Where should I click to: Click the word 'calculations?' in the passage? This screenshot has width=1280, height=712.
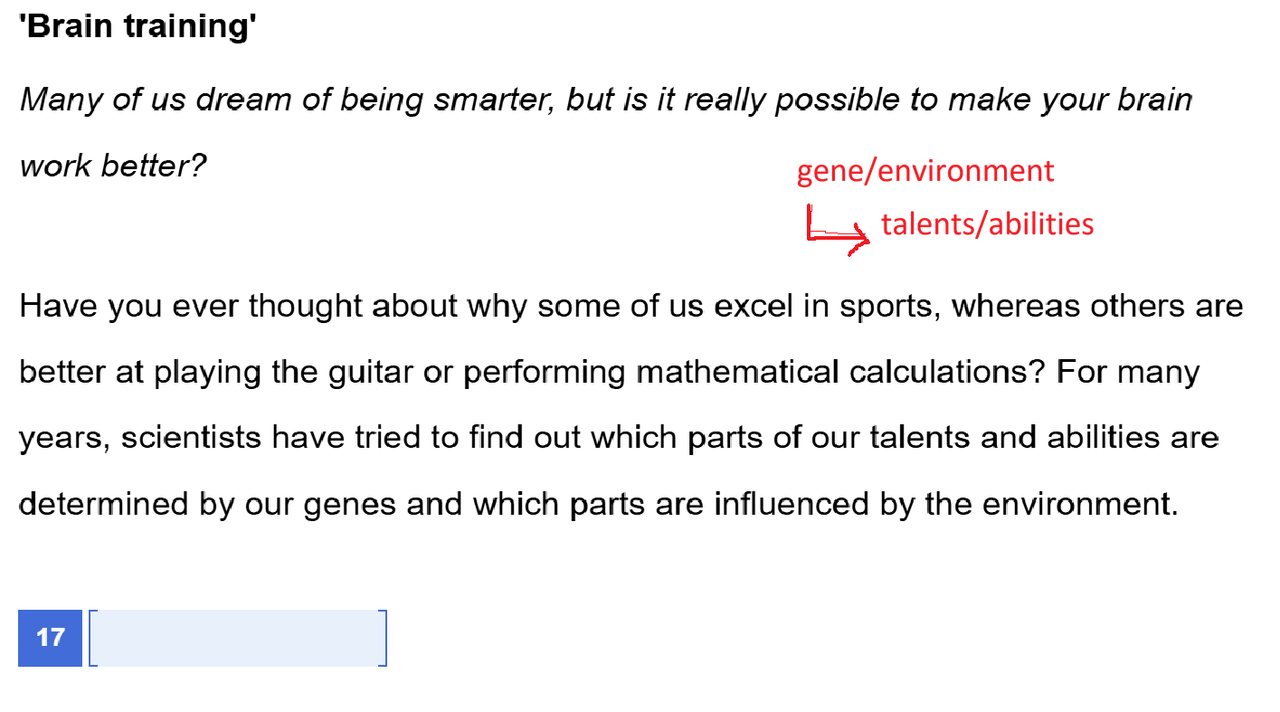click(947, 371)
